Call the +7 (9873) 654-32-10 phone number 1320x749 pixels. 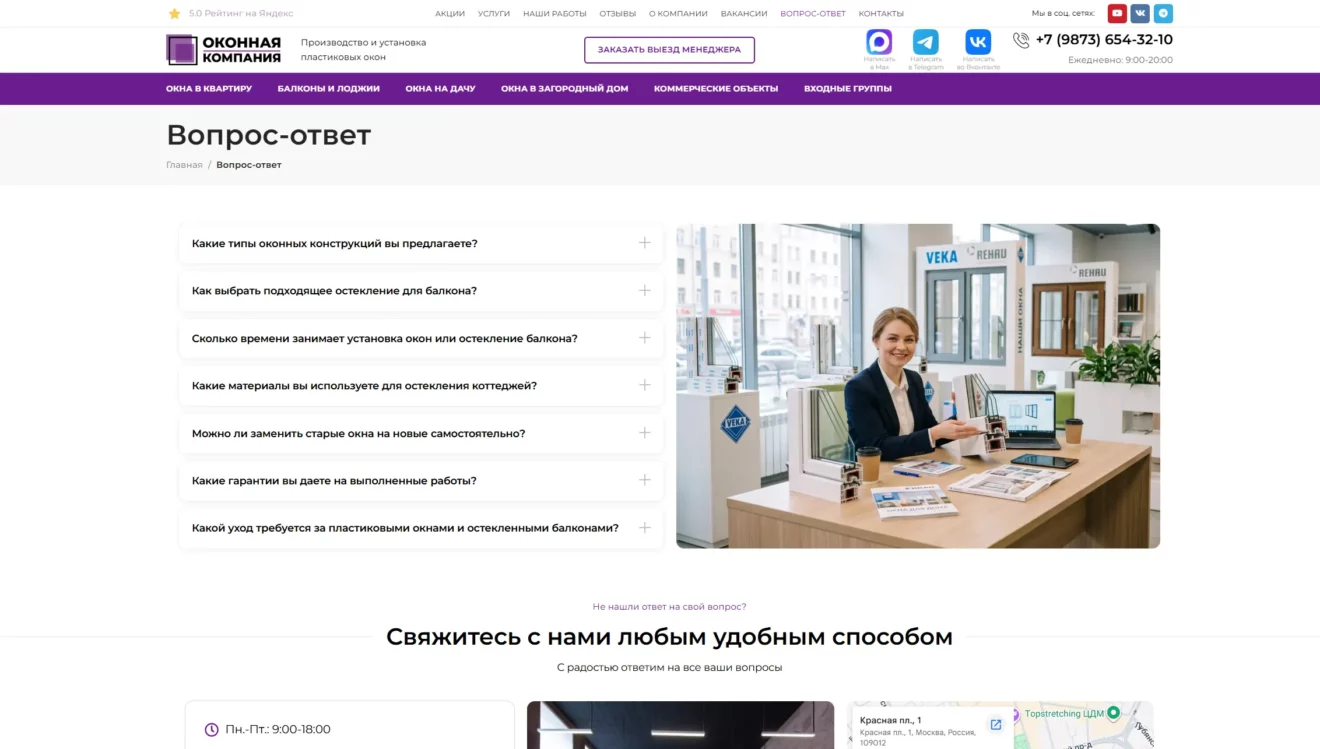coord(1104,40)
